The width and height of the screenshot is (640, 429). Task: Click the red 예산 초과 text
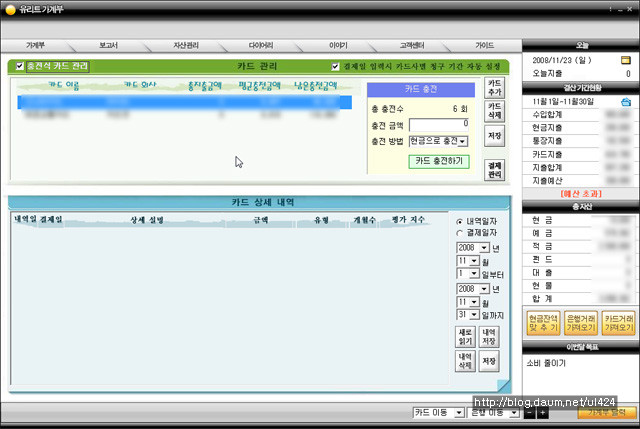click(x=581, y=193)
